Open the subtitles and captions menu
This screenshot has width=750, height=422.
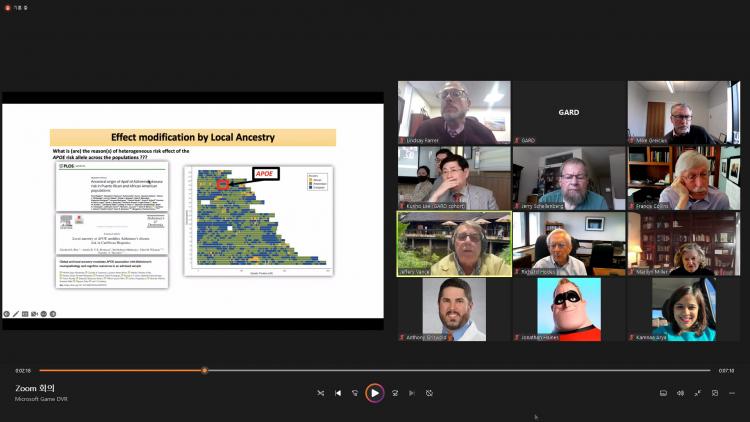(663, 393)
